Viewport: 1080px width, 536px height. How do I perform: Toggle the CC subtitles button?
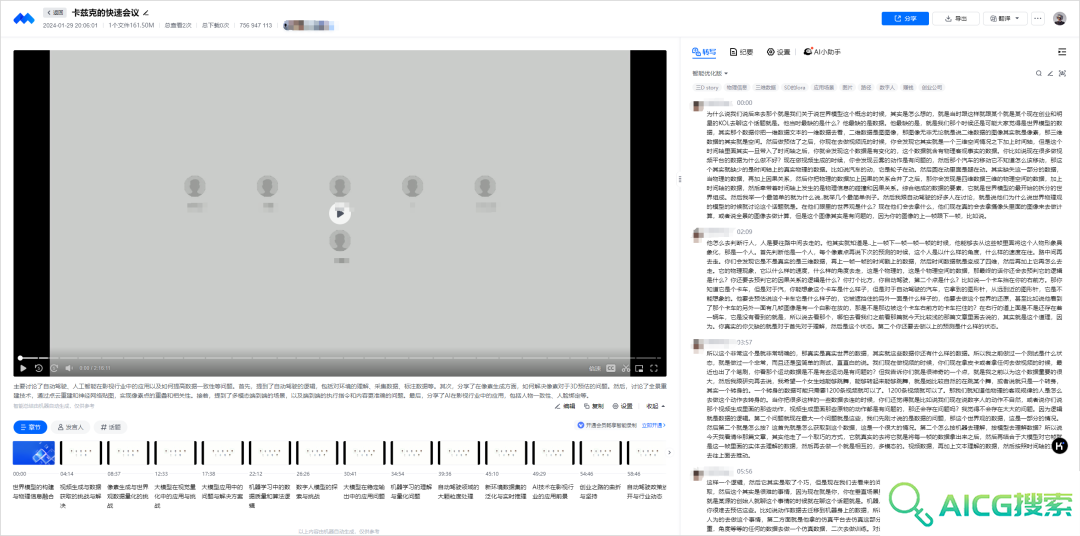tap(611, 369)
